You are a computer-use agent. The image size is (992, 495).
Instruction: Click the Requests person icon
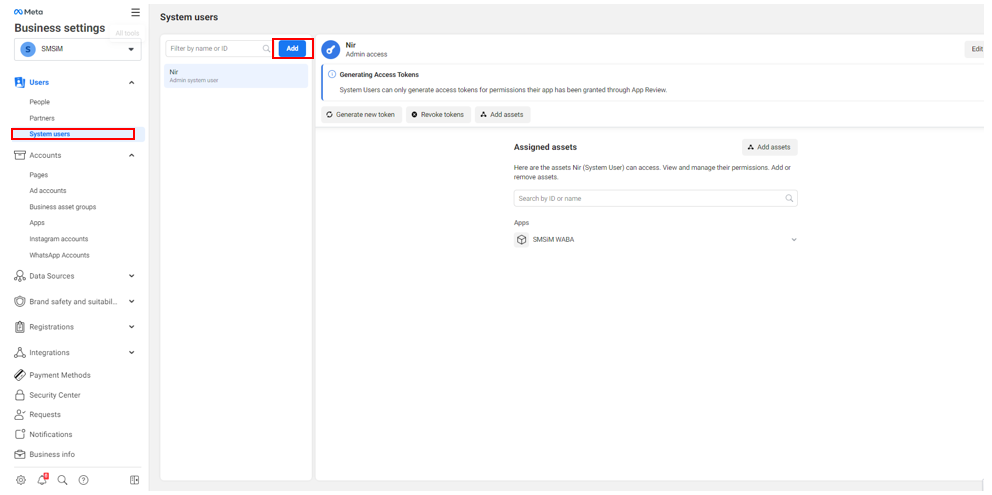tap(20, 415)
